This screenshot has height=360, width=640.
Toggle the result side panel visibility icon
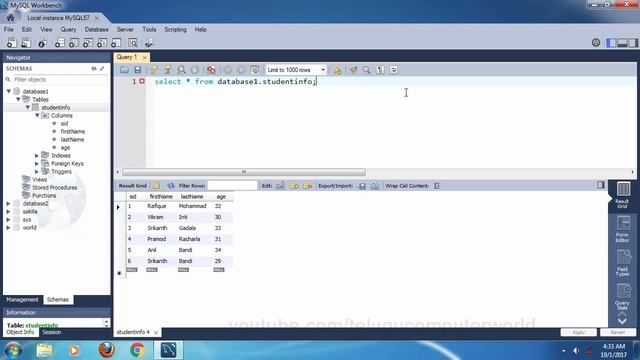(600, 185)
